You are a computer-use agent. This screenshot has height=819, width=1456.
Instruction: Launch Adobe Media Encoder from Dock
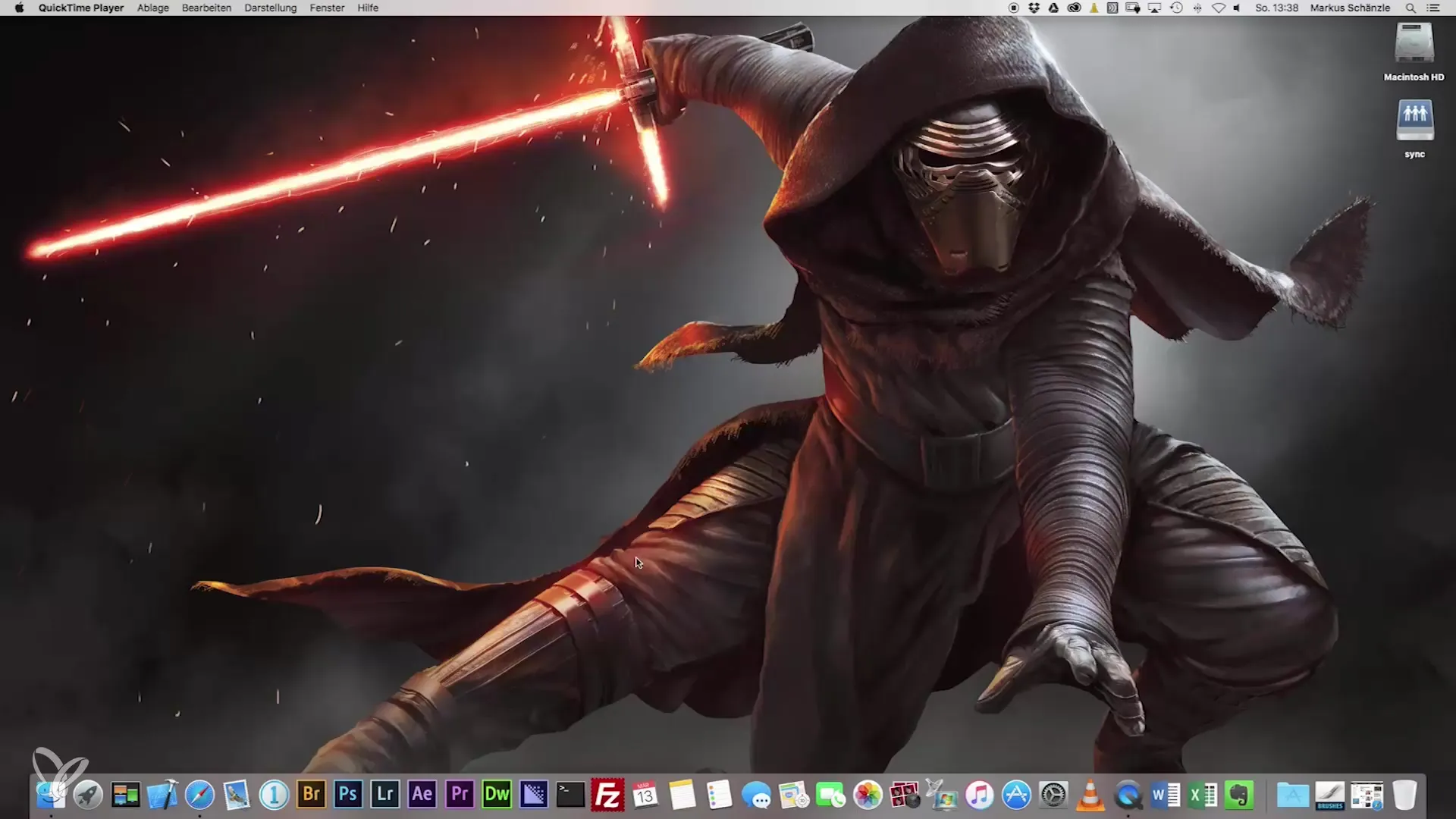[x=534, y=794]
